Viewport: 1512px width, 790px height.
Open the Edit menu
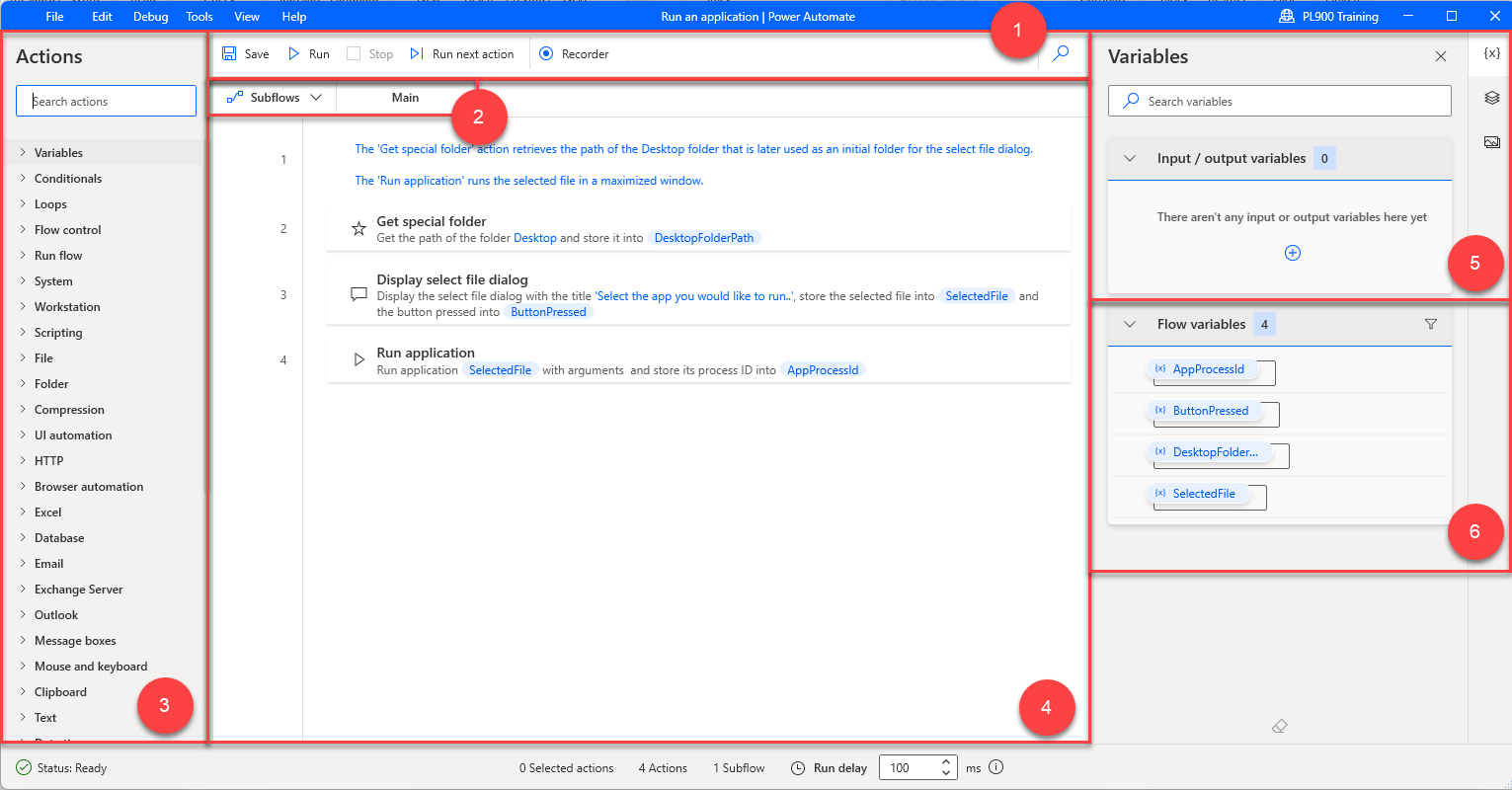point(102,16)
